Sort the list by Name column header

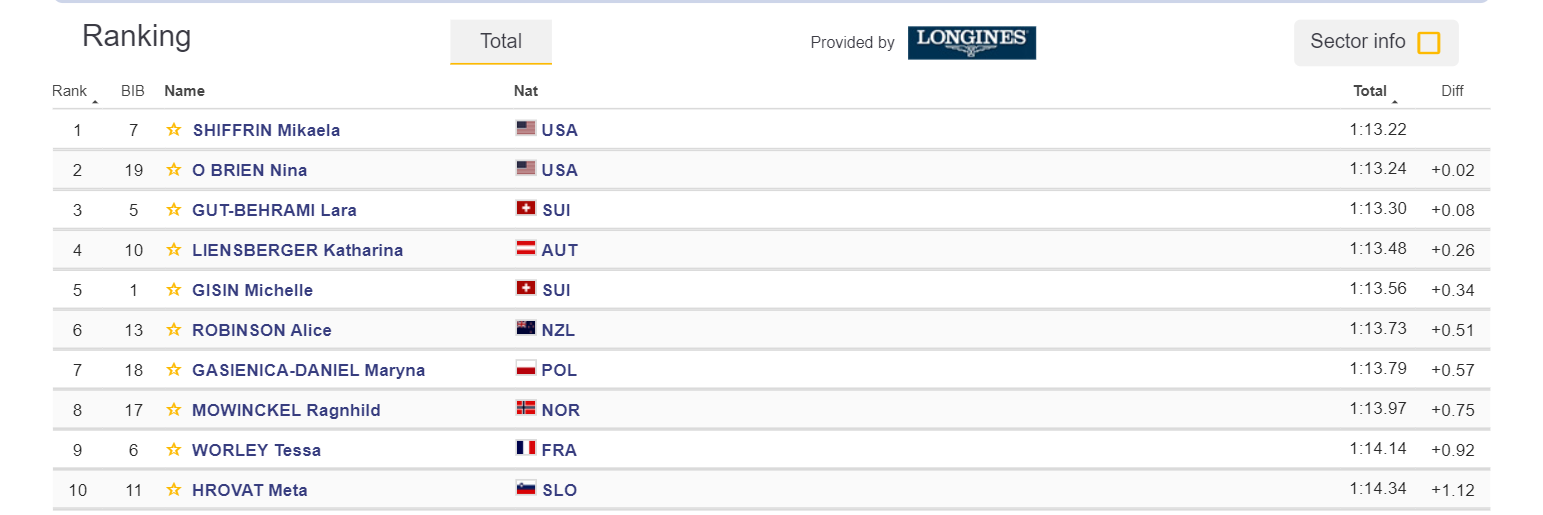184,91
